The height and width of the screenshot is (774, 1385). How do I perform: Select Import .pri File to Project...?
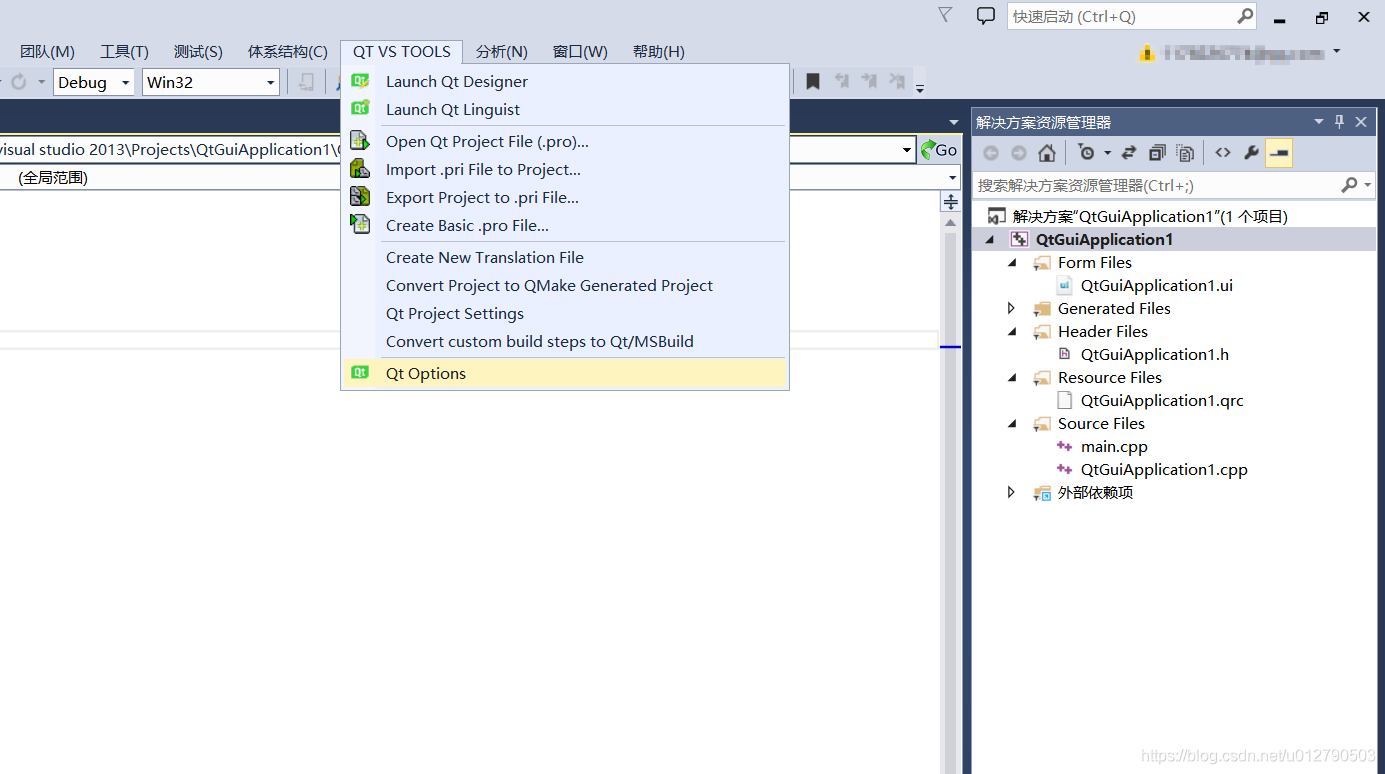point(565,170)
